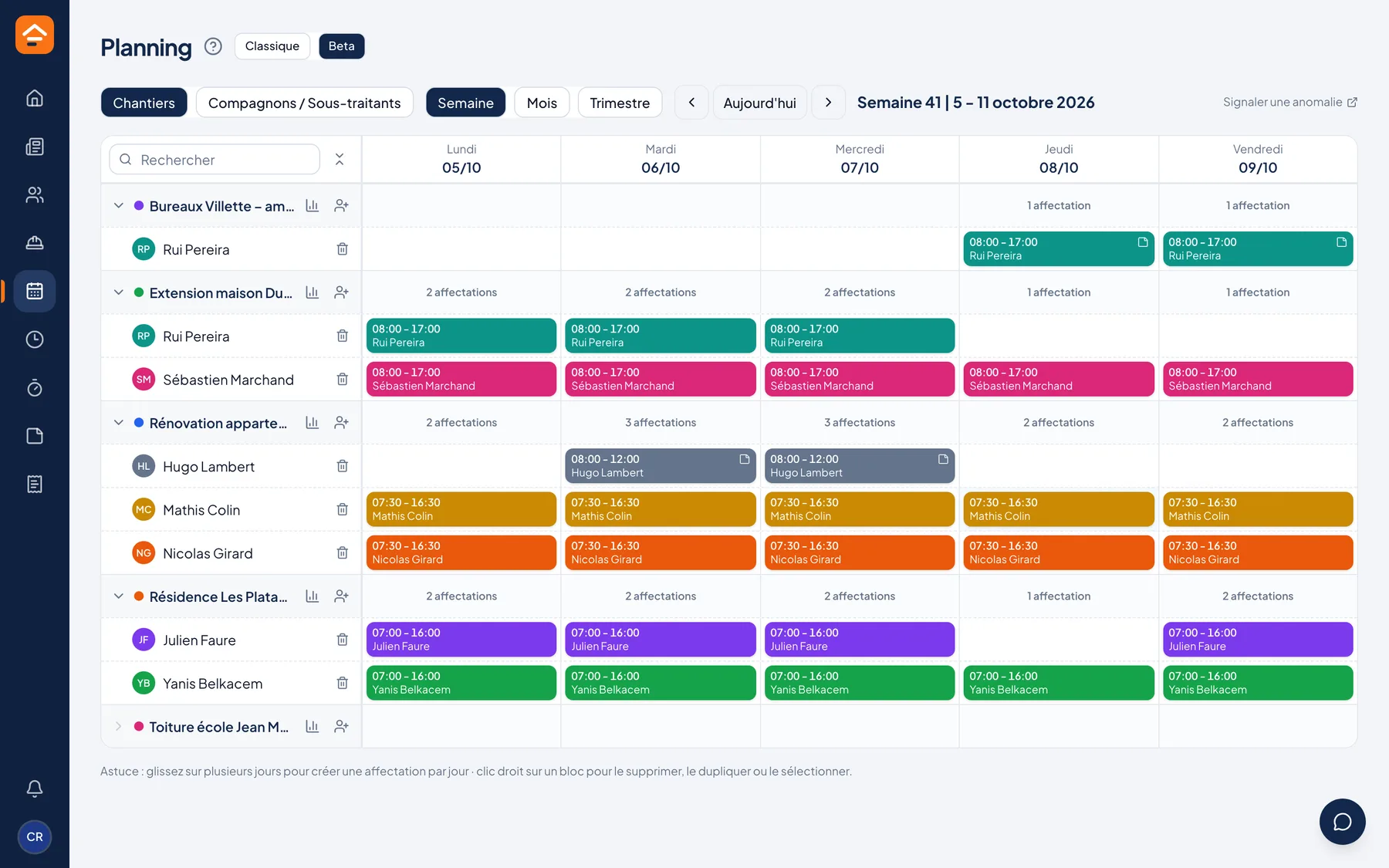Image resolution: width=1389 pixels, height=868 pixels.
Task: Expand the Toiture école Jean M project
Action: (x=118, y=727)
